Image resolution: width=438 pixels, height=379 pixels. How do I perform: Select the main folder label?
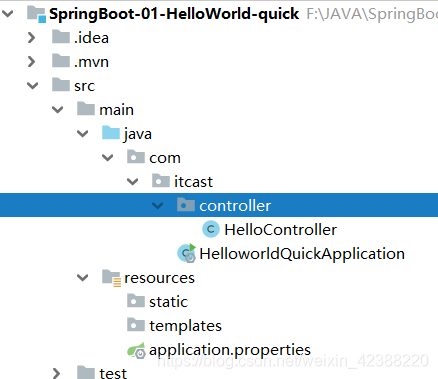tap(116, 110)
